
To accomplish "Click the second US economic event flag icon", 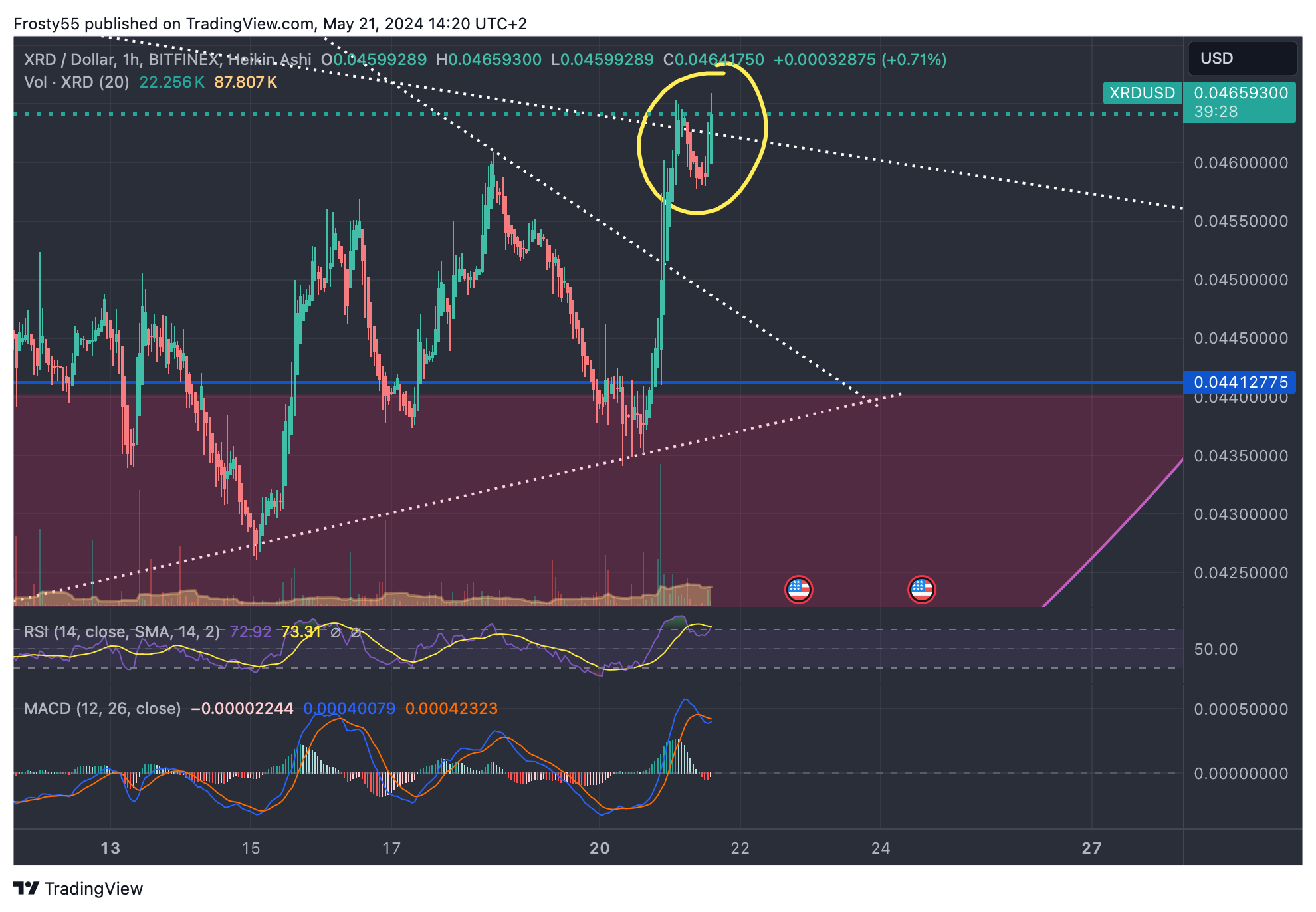I will click(921, 590).
